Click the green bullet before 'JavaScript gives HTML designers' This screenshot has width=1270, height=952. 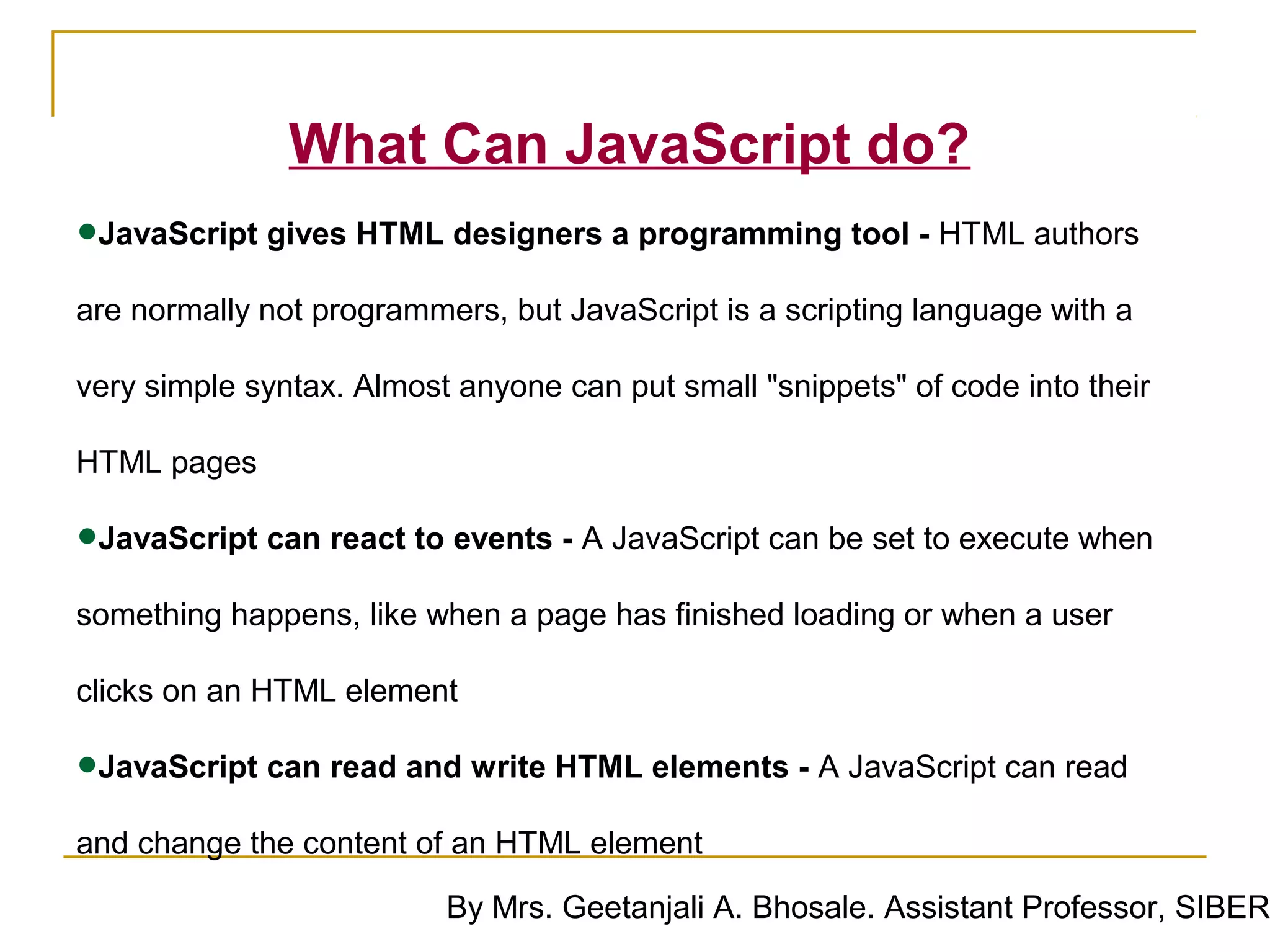(87, 232)
